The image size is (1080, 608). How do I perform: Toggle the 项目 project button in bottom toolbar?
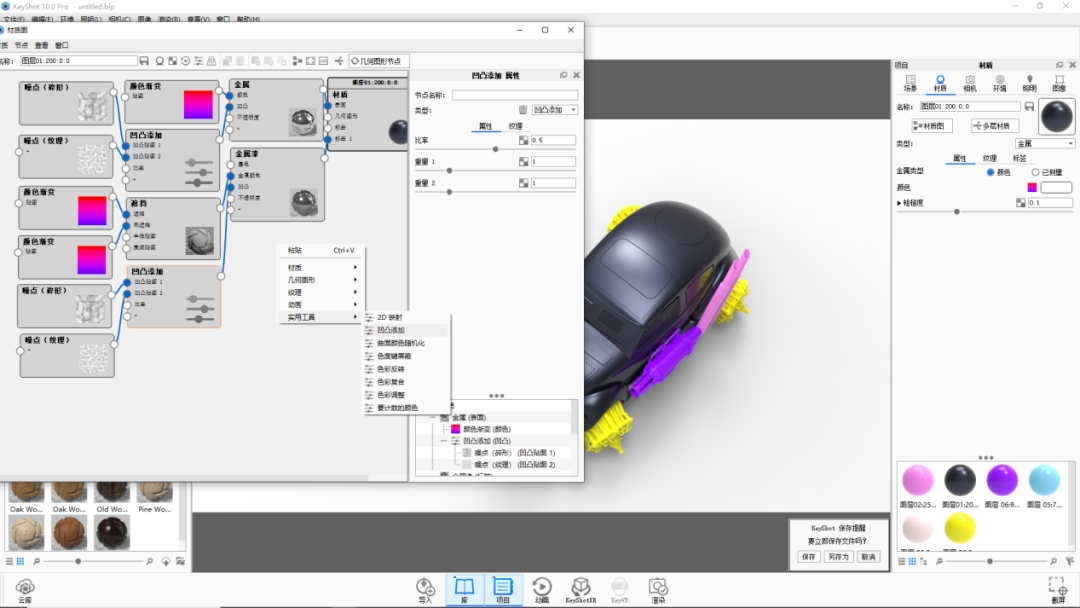(x=503, y=590)
